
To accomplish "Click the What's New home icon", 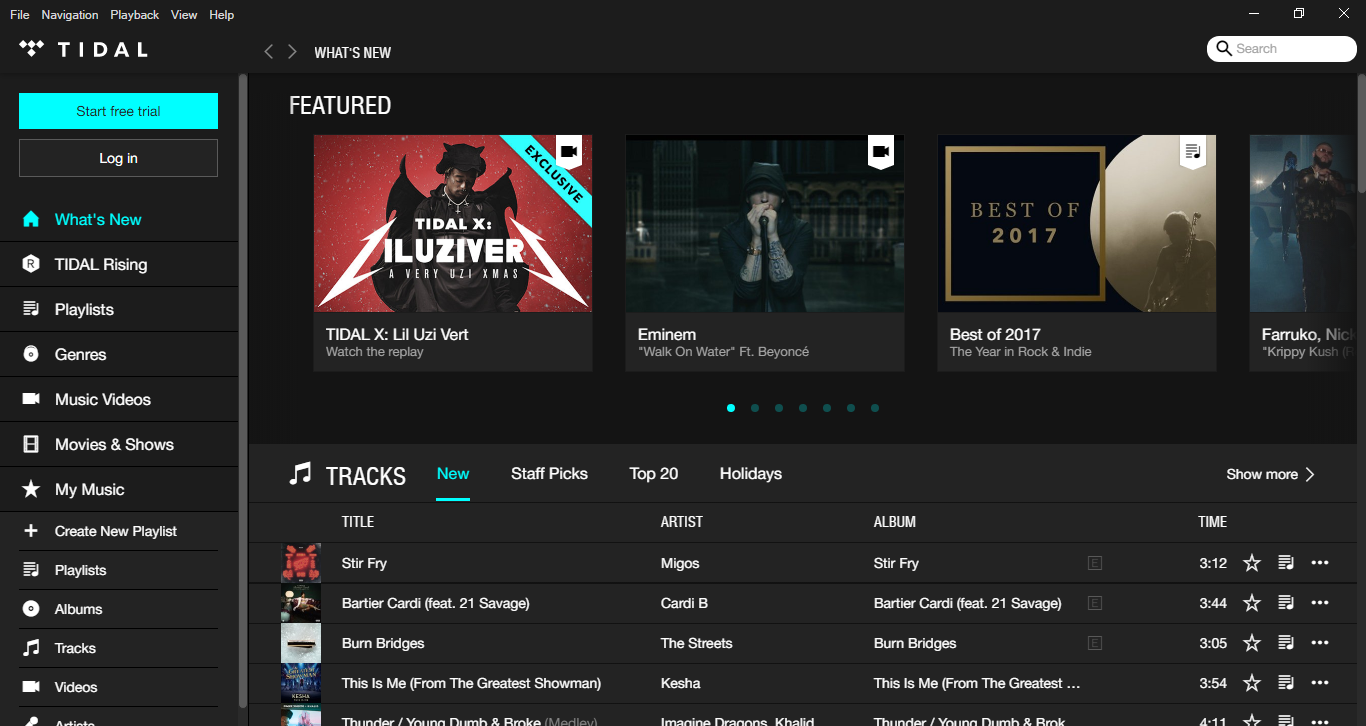I will click(x=31, y=219).
